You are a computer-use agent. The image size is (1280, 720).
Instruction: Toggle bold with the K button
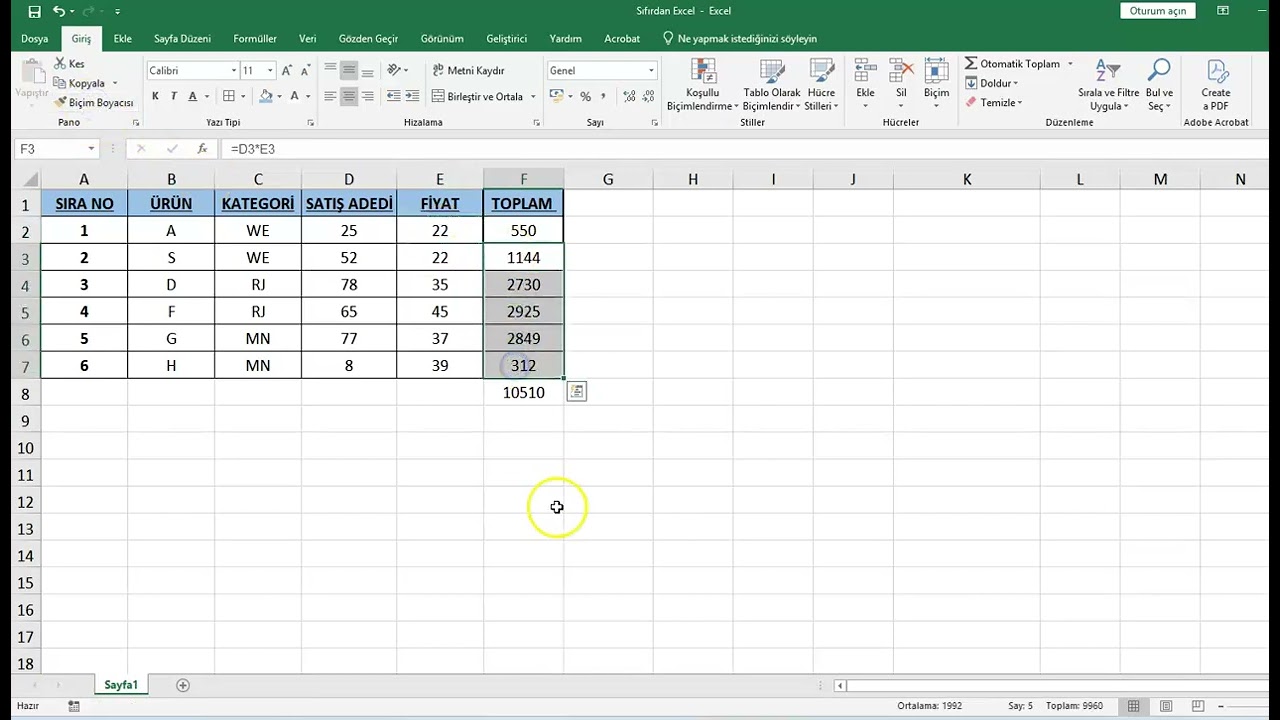(155, 96)
